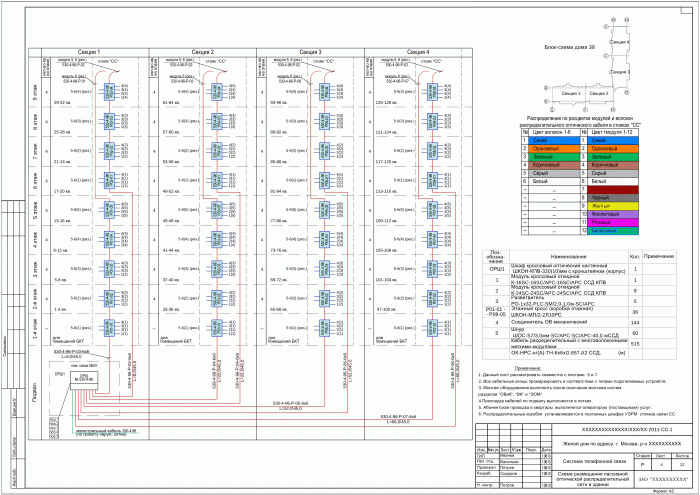Click the '93-96 кв.' apartment label
Viewport: 700px width, 495px height.
278,103
